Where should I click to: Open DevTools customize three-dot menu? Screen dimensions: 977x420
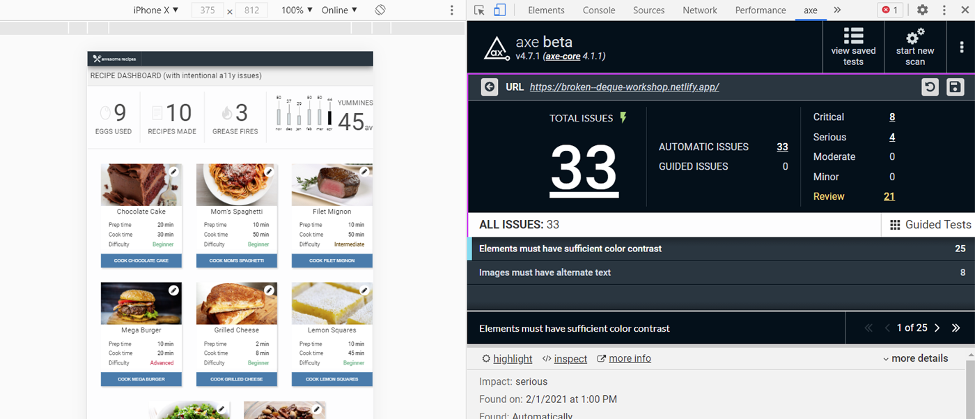click(945, 10)
